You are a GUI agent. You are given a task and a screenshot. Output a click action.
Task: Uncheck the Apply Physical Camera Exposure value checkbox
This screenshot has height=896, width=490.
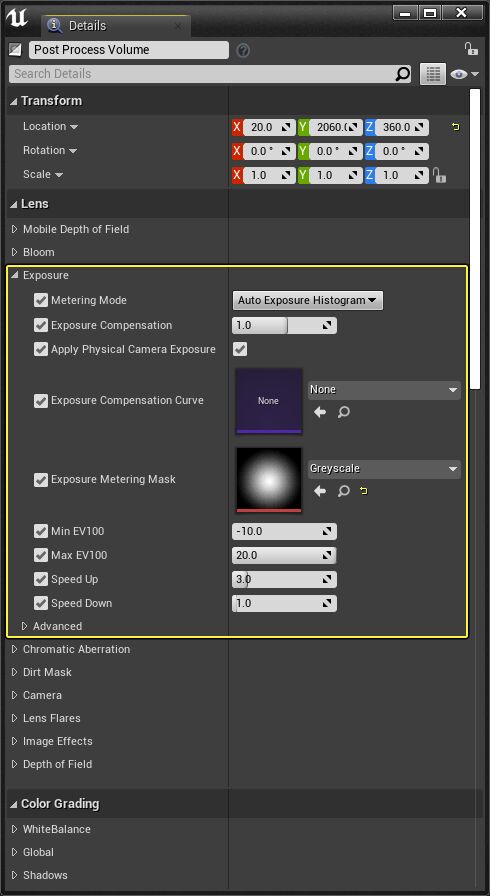point(240,349)
